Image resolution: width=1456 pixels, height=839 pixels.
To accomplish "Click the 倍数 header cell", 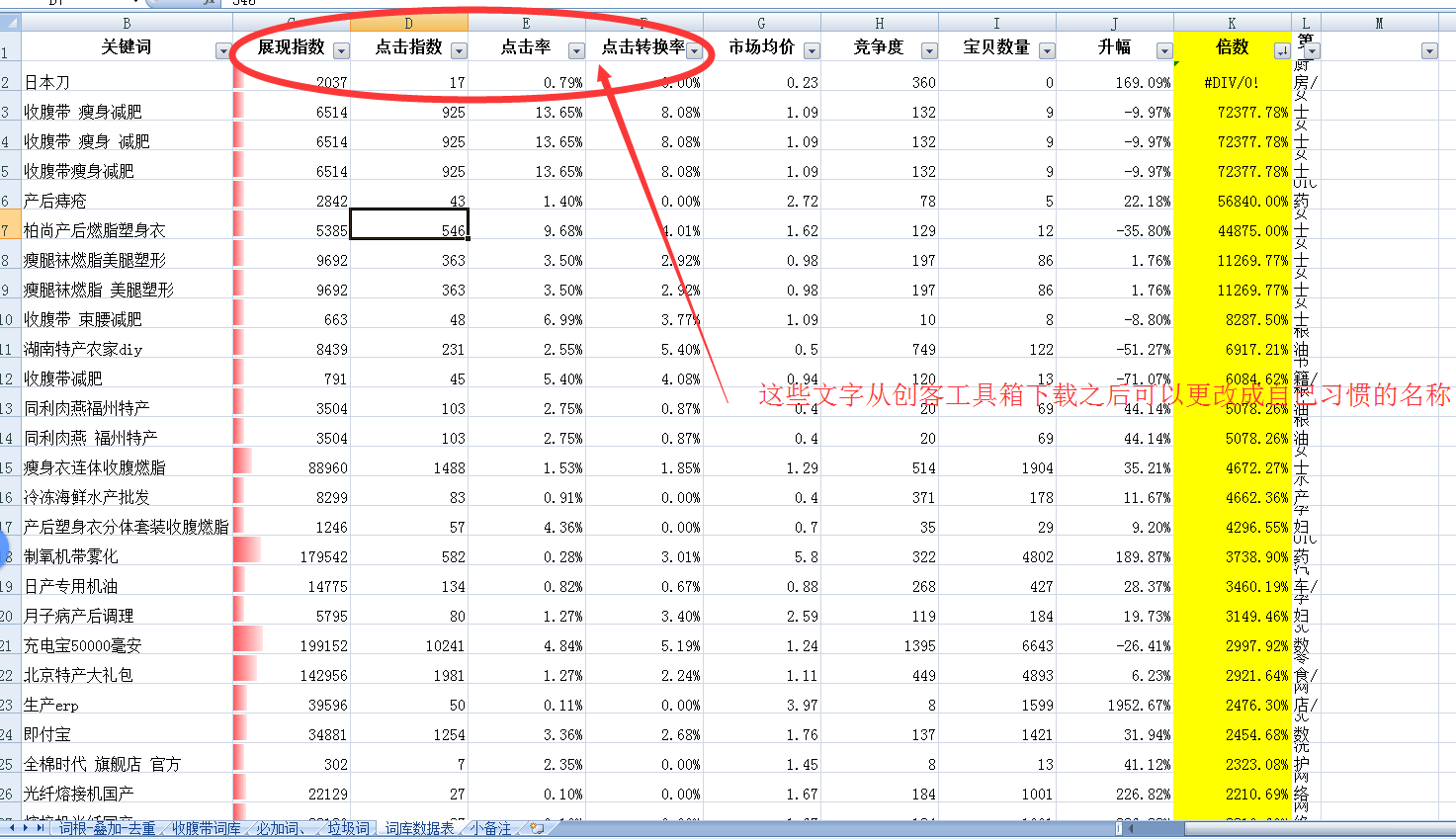I will (x=1232, y=47).
